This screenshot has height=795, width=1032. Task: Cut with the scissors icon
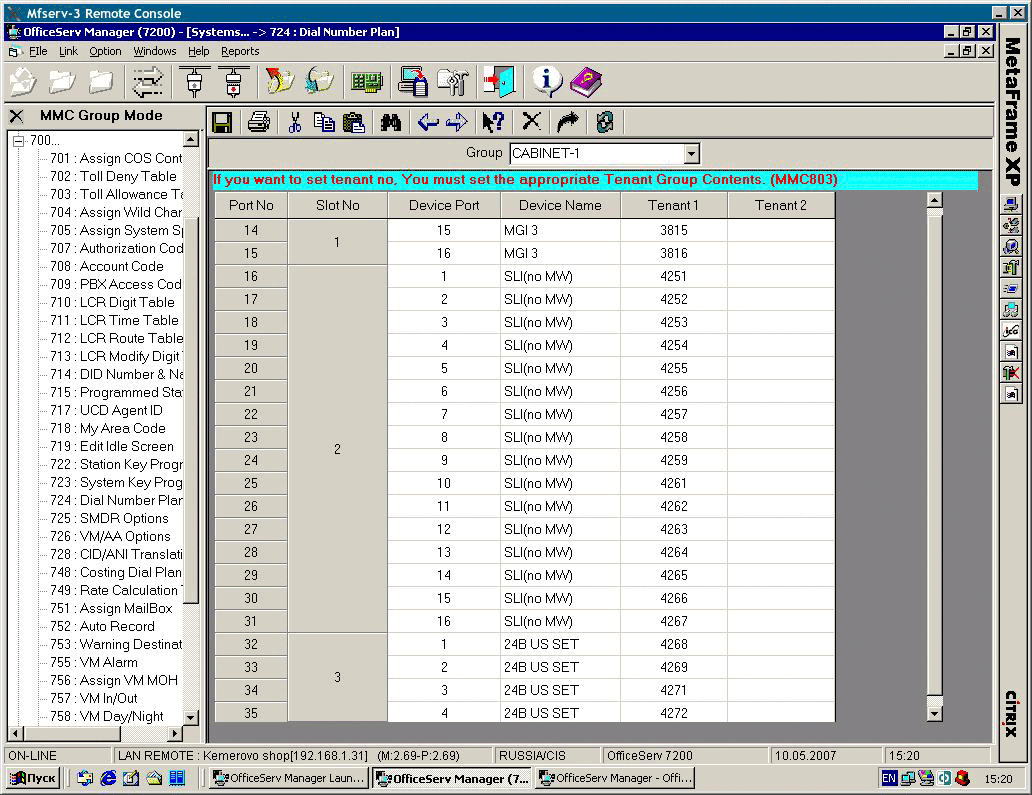click(295, 122)
